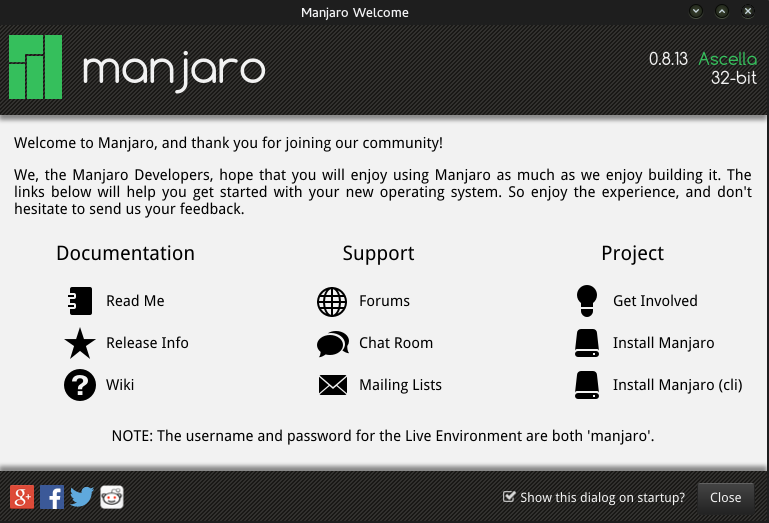Open the Chat Room link

[x=396, y=343]
